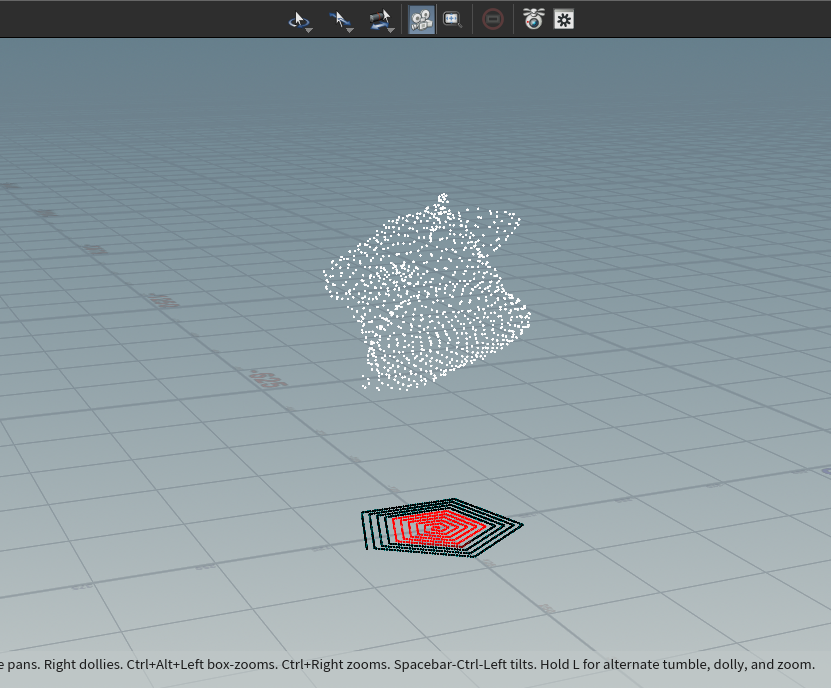The image size is (831, 688).
Task: Click the red points inside the pentagon
Action: tap(430, 527)
